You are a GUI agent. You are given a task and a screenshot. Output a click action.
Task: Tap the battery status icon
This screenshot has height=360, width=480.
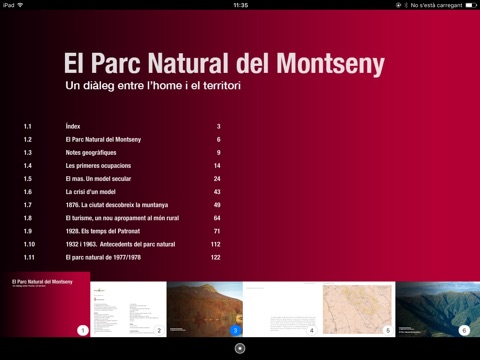coord(471,5)
